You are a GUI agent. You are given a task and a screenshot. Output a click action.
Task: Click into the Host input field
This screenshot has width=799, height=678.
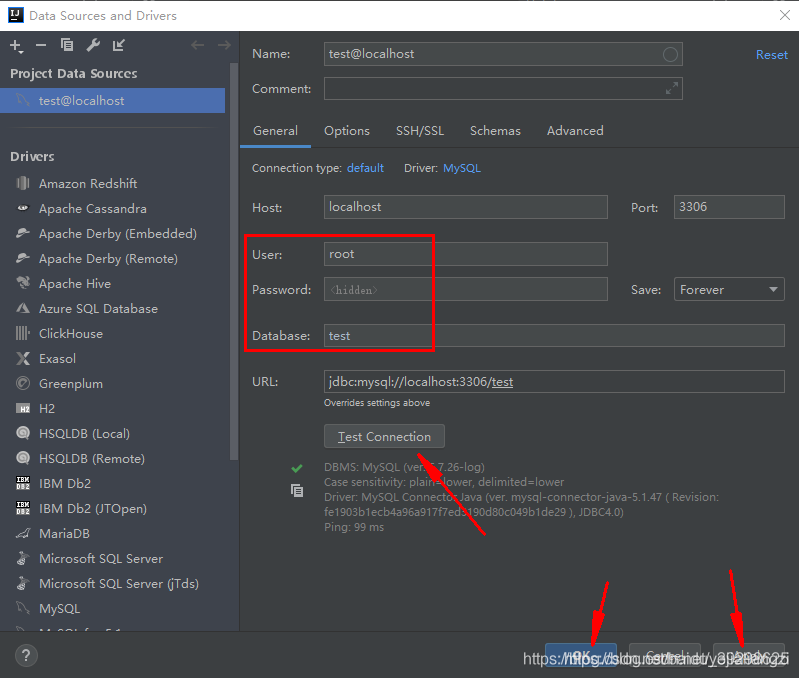(x=465, y=207)
